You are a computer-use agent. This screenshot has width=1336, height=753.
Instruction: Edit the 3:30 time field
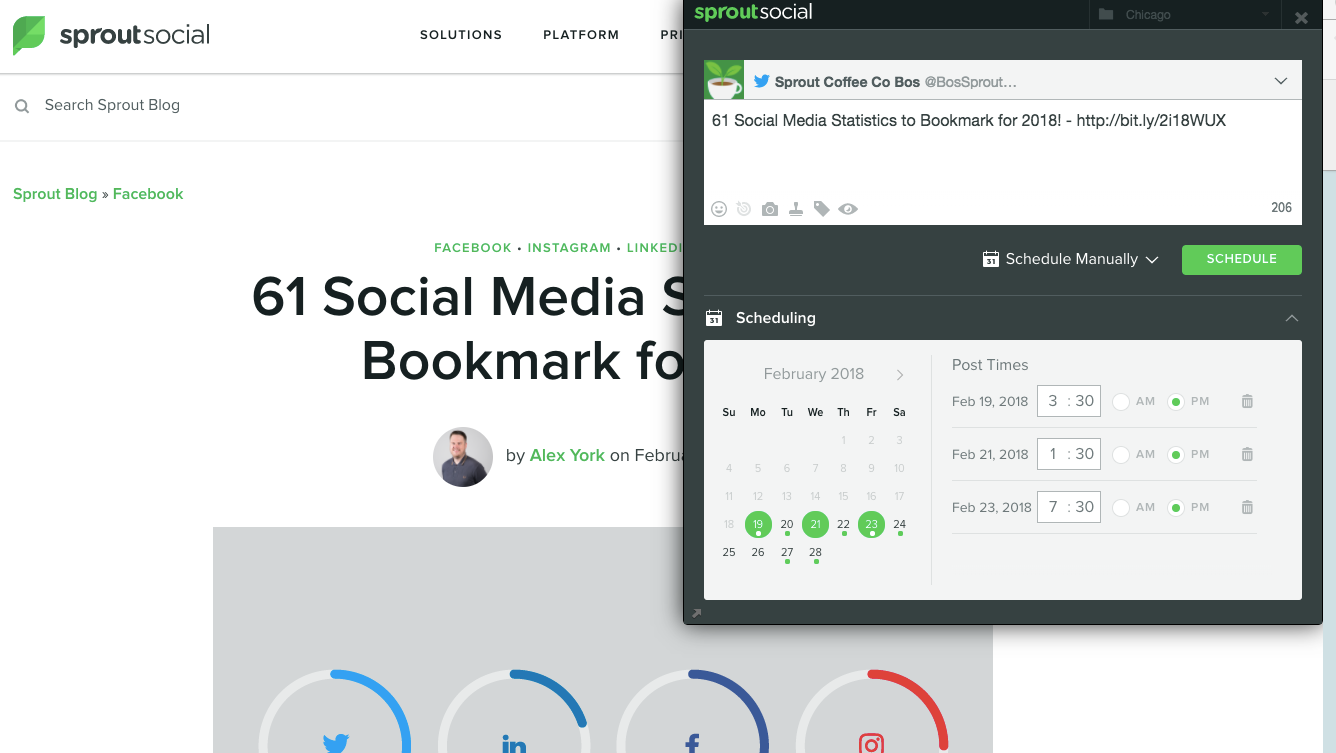click(1069, 401)
